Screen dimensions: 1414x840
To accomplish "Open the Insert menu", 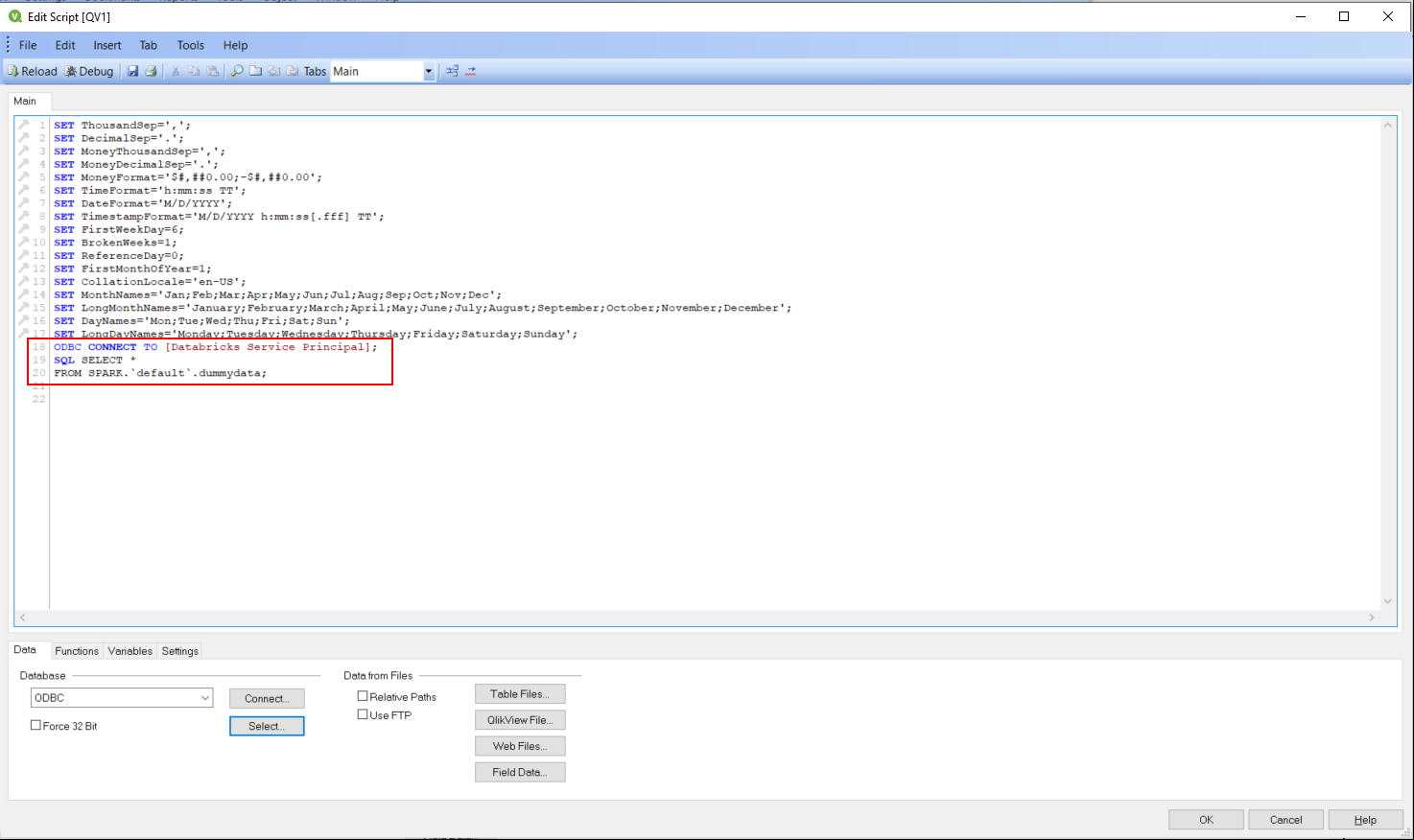I will 107,45.
